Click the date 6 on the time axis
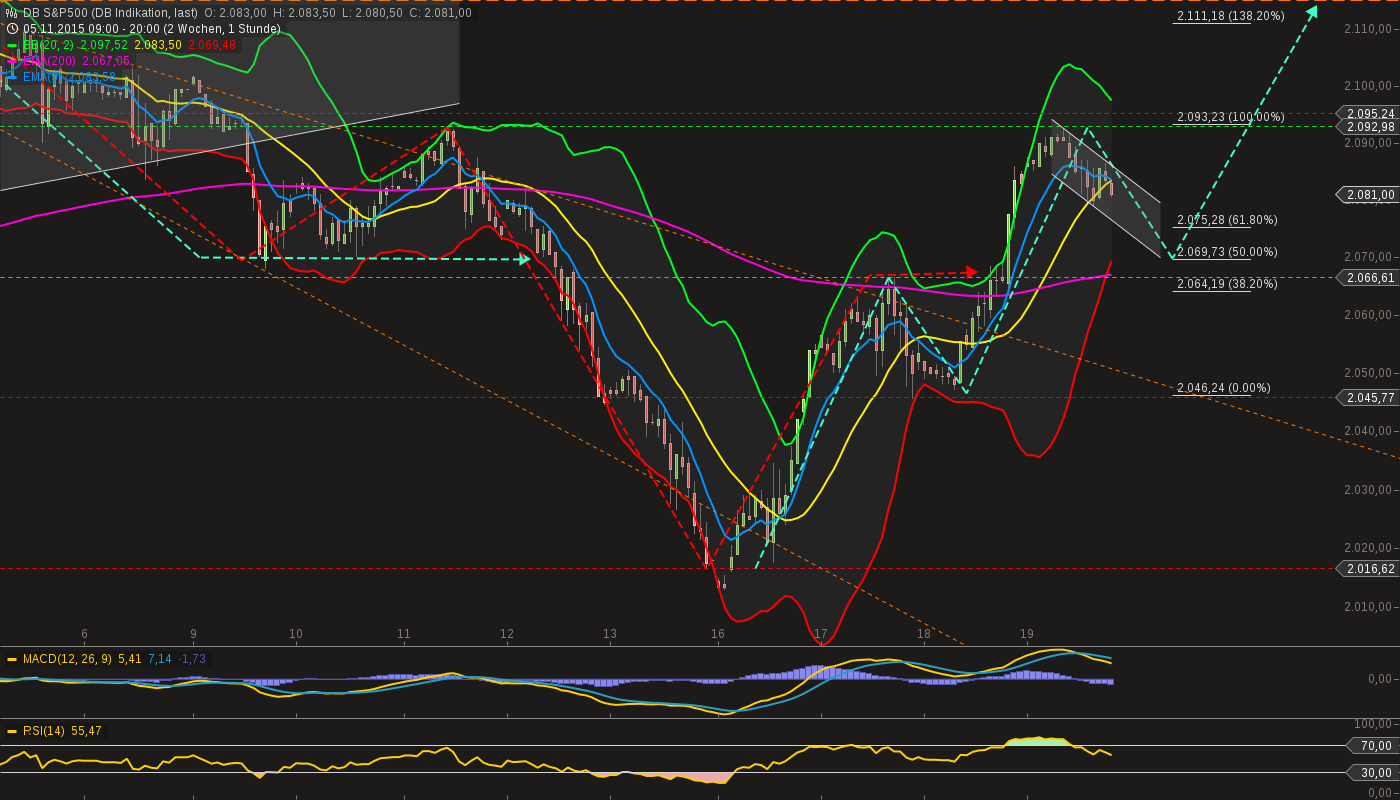Screen dimensions: 1400x800 click(84, 634)
